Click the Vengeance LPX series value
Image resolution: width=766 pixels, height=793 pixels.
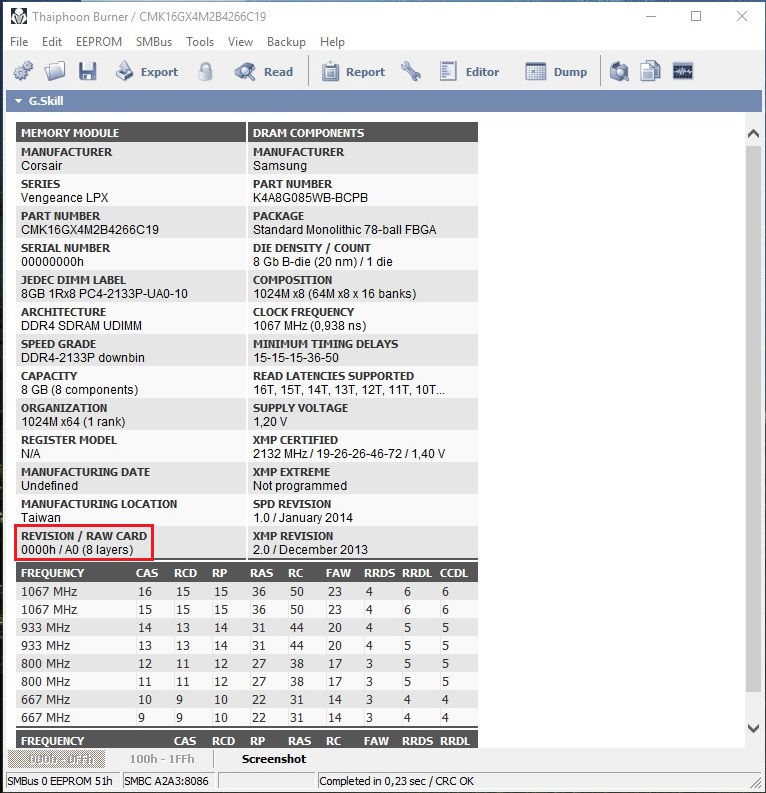(65, 198)
